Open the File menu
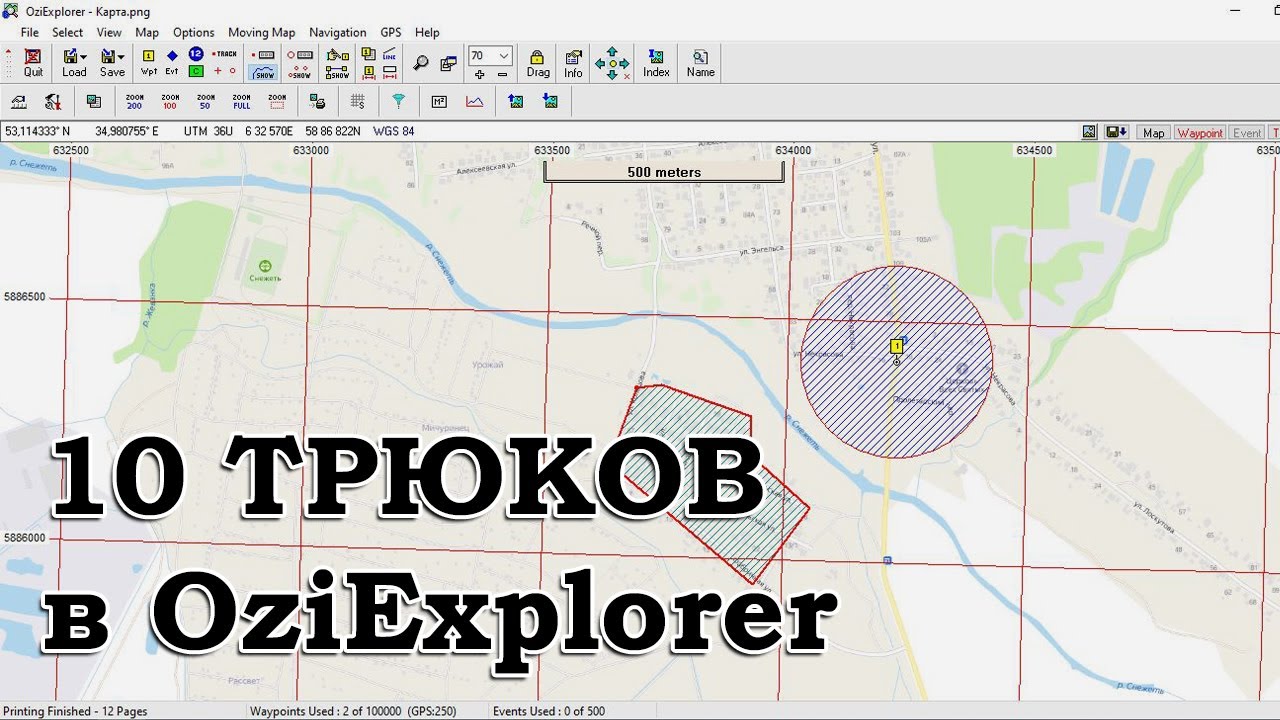The height and width of the screenshot is (720, 1280). [x=30, y=32]
